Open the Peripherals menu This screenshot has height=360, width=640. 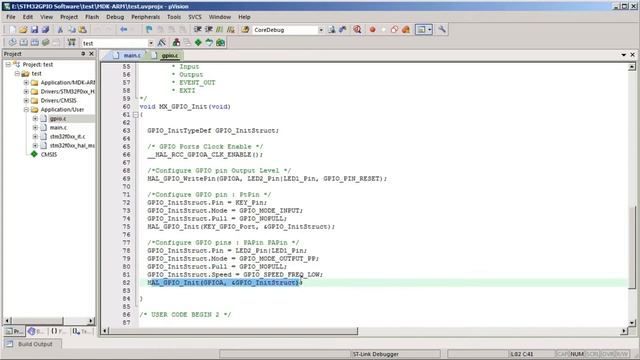(146, 17)
